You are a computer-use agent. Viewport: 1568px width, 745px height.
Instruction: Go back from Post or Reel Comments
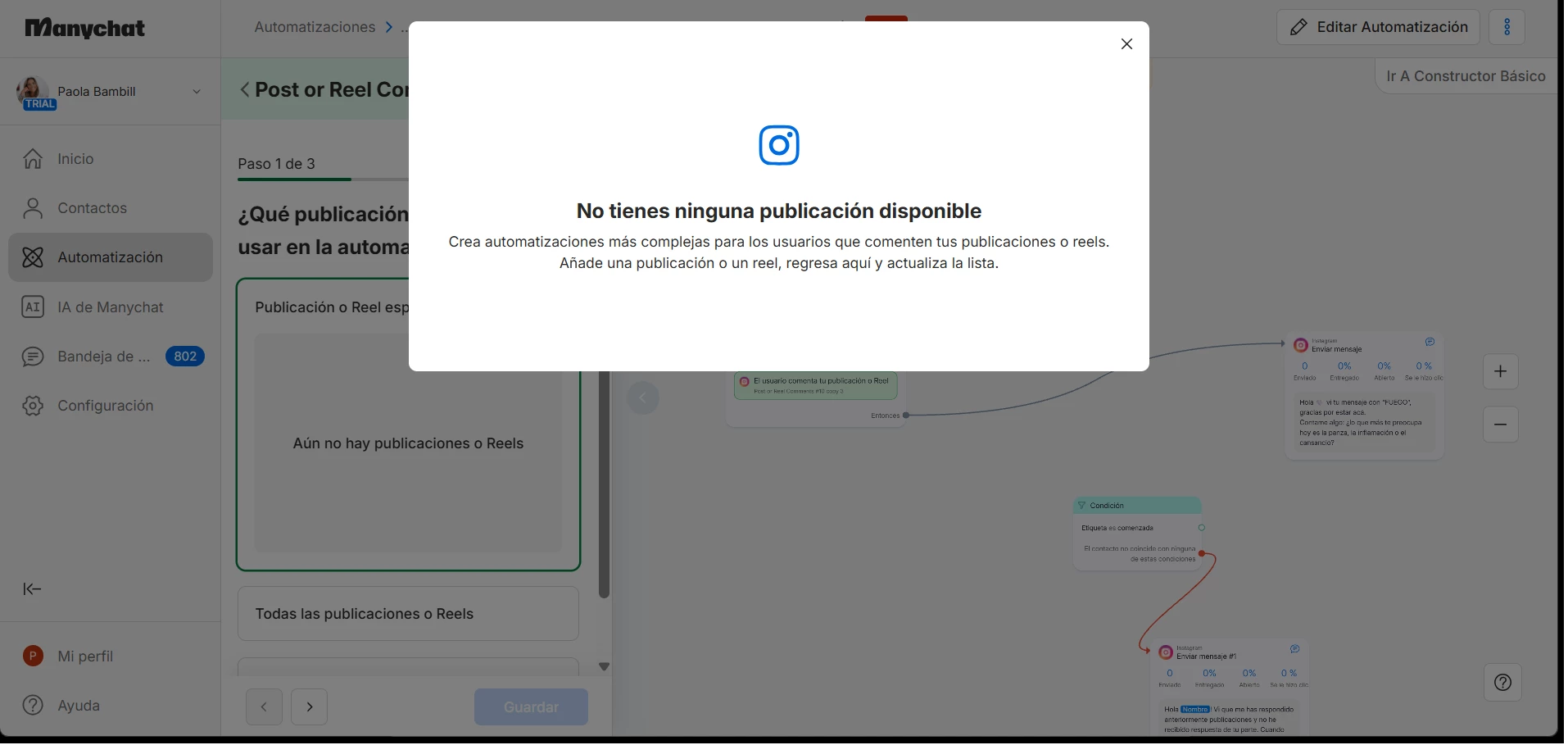click(244, 89)
